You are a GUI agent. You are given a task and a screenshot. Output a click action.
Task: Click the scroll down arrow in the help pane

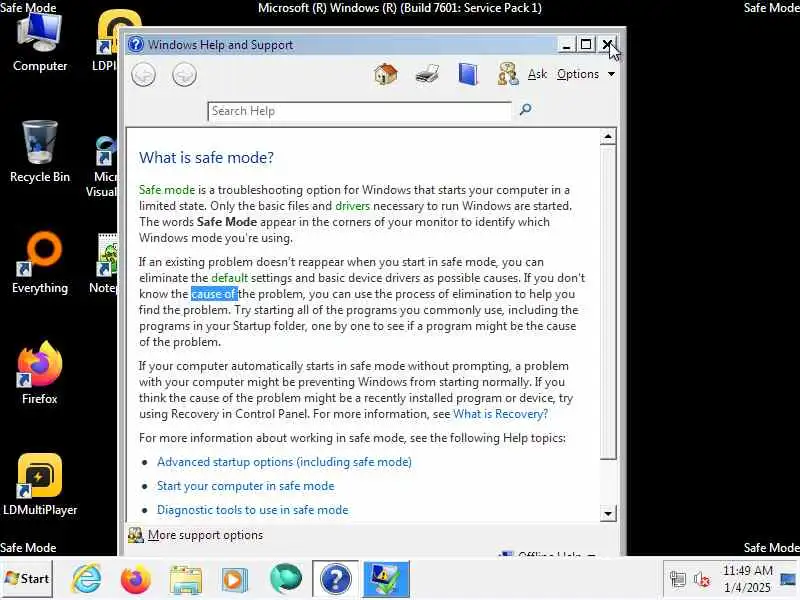pos(608,513)
